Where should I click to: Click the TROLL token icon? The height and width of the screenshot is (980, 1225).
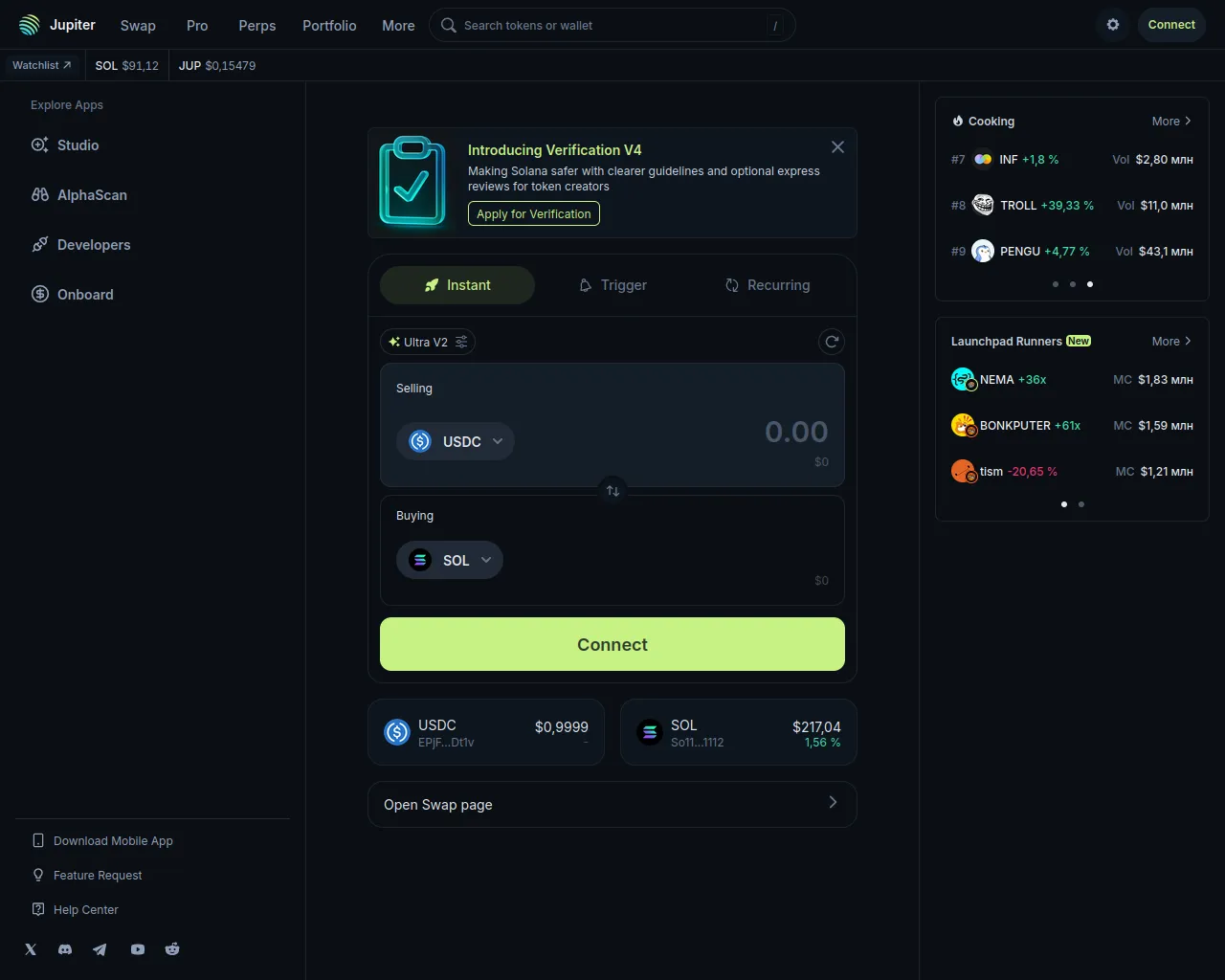click(983, 205)
